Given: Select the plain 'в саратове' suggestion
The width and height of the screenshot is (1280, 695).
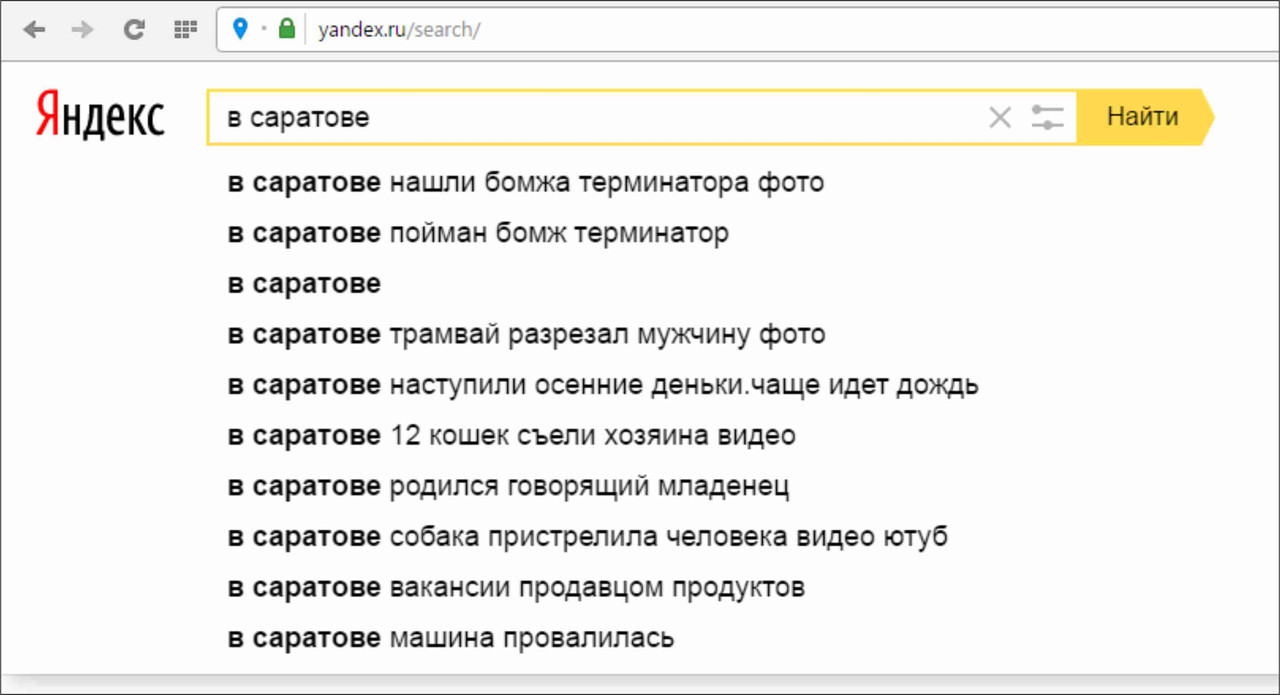Looking at the screenshot, I should (304, 284).
